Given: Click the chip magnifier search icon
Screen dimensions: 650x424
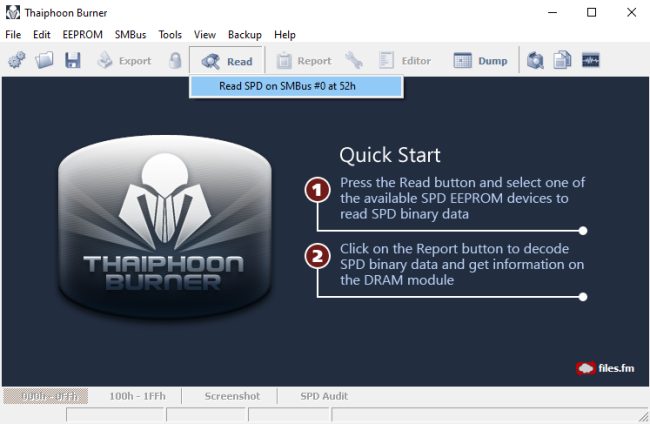Looking at the screenshot, I should pos(535,61).
